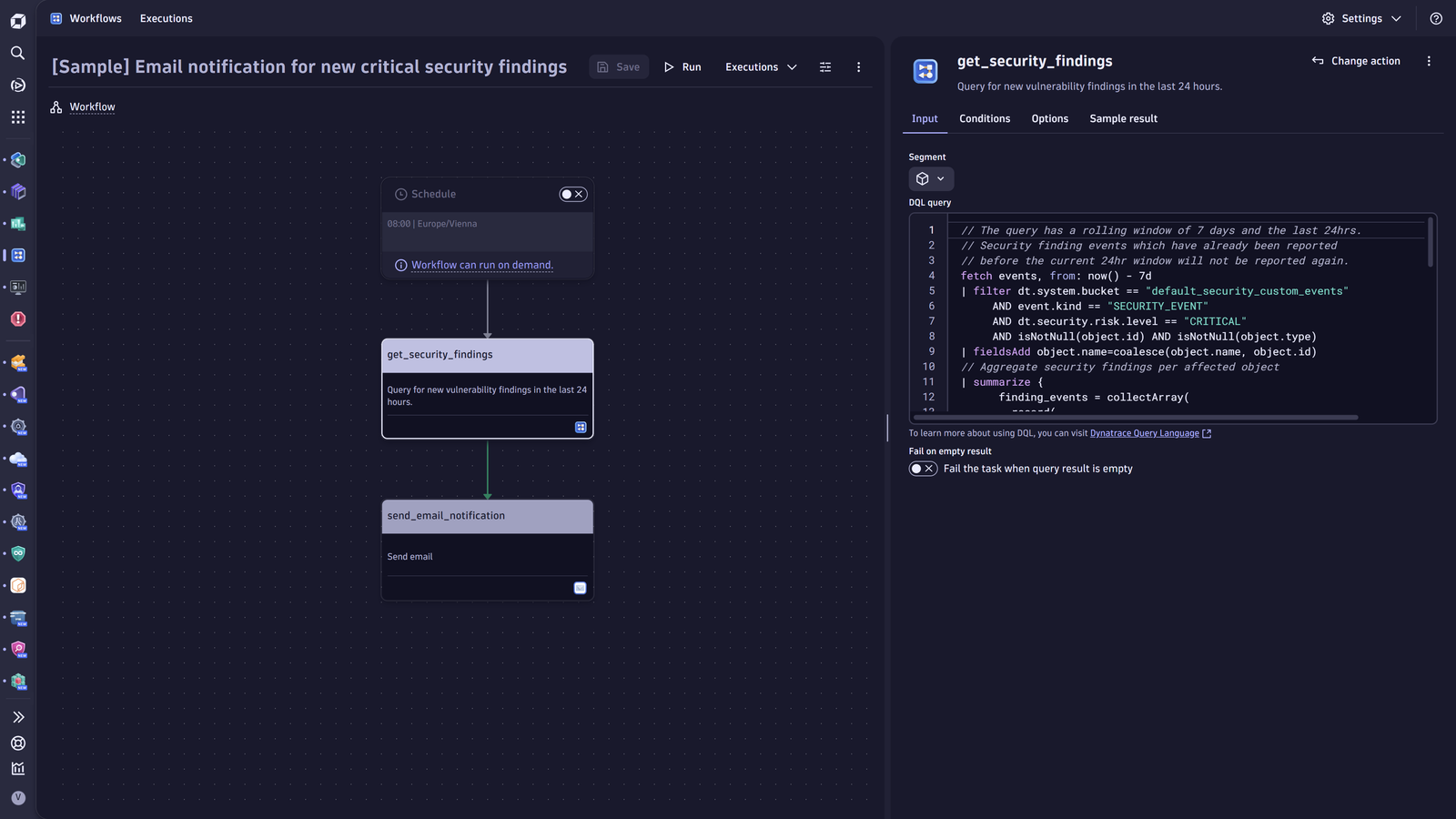The width and height of the screenshot is (1456, 819).
Task: Switch to the Sample result tab
Action: (x=1124, y=119)
